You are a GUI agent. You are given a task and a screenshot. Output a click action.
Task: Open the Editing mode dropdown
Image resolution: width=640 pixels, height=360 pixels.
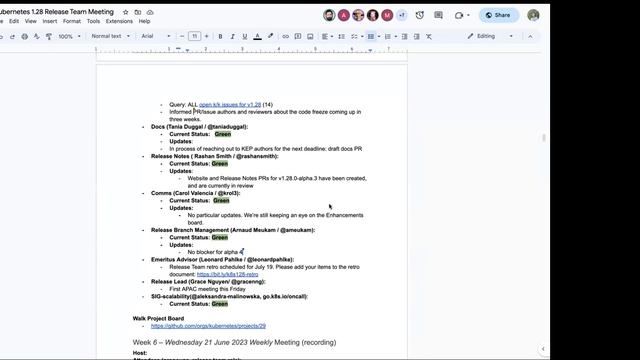(x=490, y=36)
